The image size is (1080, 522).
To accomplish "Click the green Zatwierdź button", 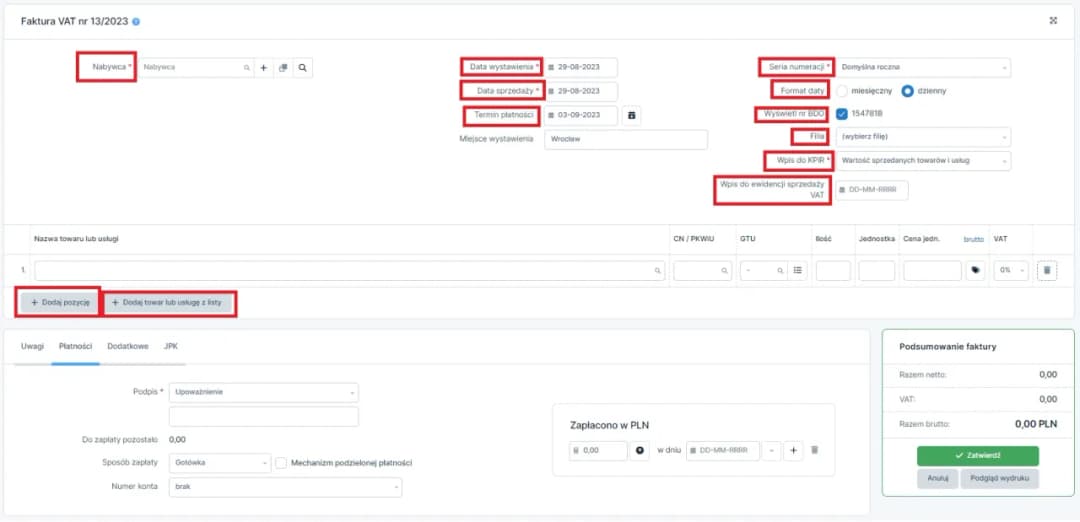I will 977,455.
